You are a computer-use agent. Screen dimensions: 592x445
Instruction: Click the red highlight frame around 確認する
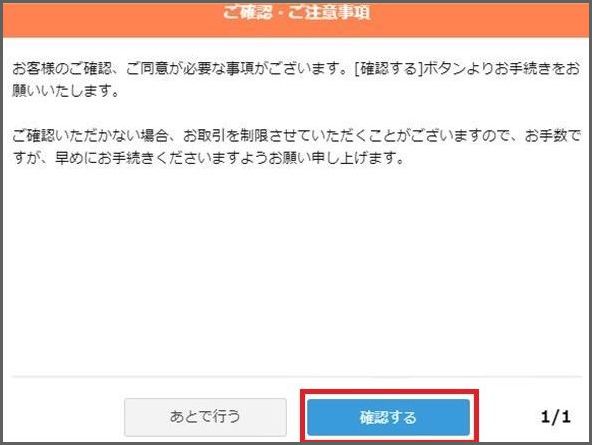click(389, 392)
